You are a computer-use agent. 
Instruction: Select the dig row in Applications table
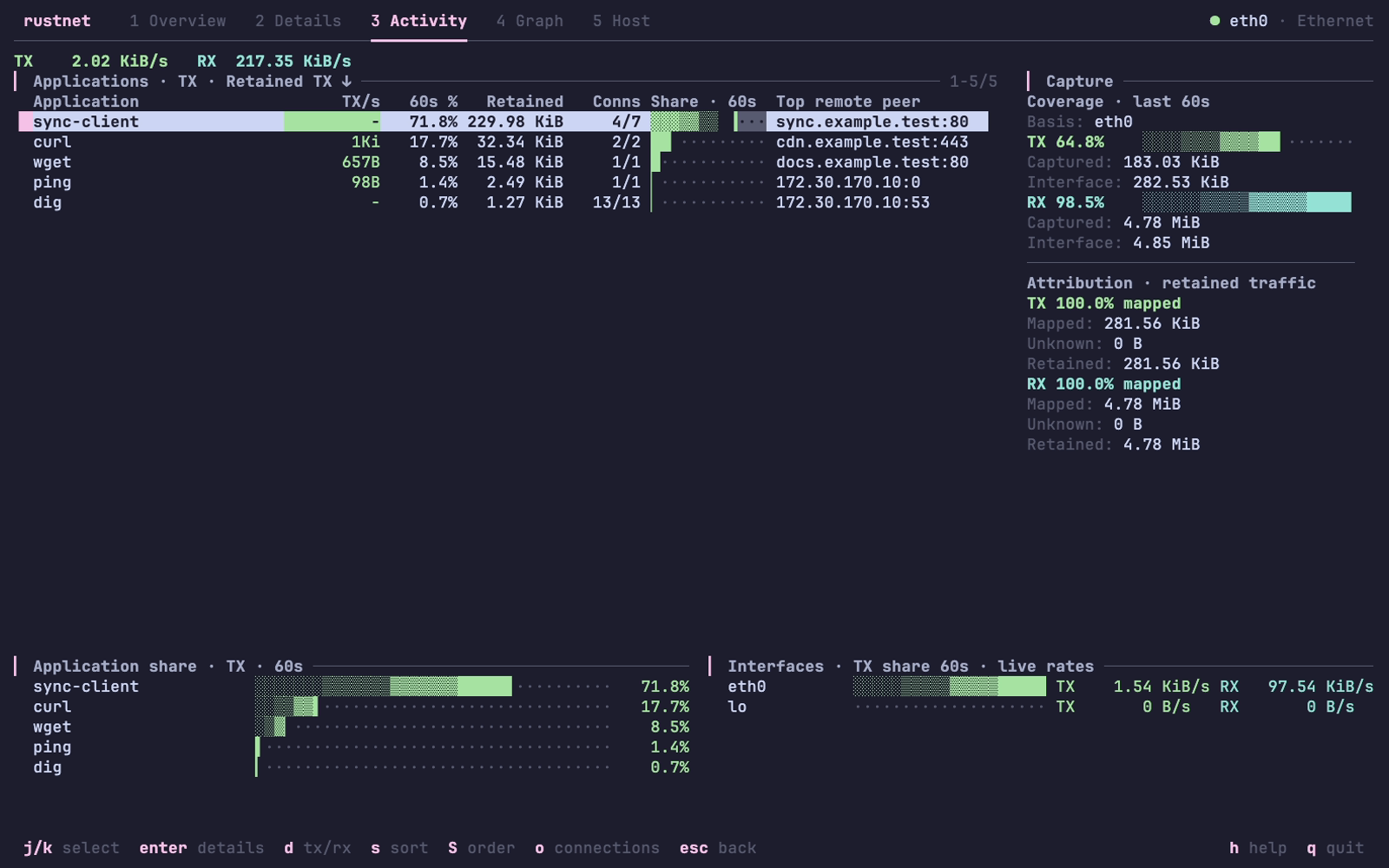502,202
